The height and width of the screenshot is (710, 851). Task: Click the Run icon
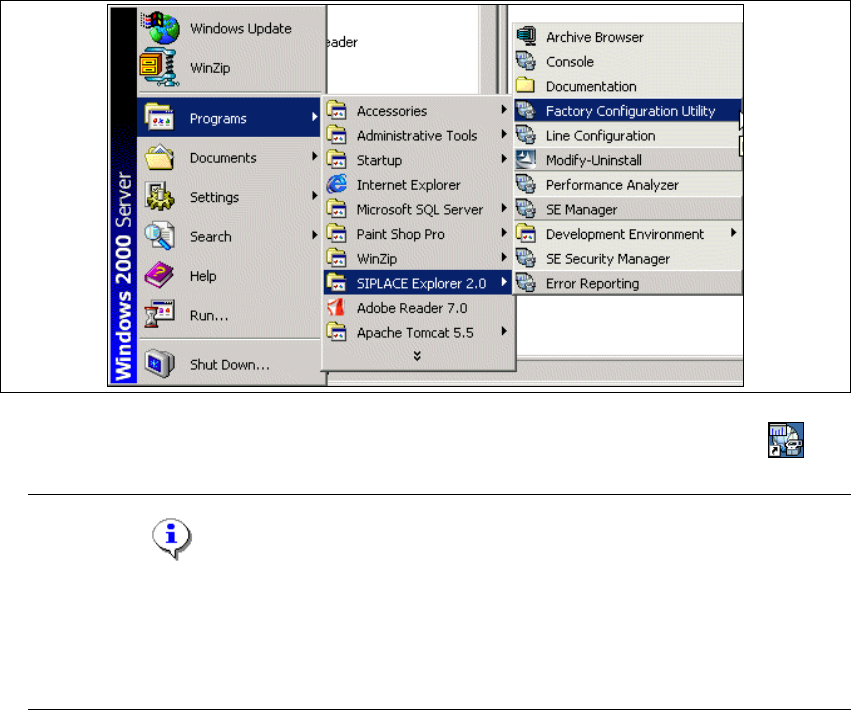(x=159, y=315)
